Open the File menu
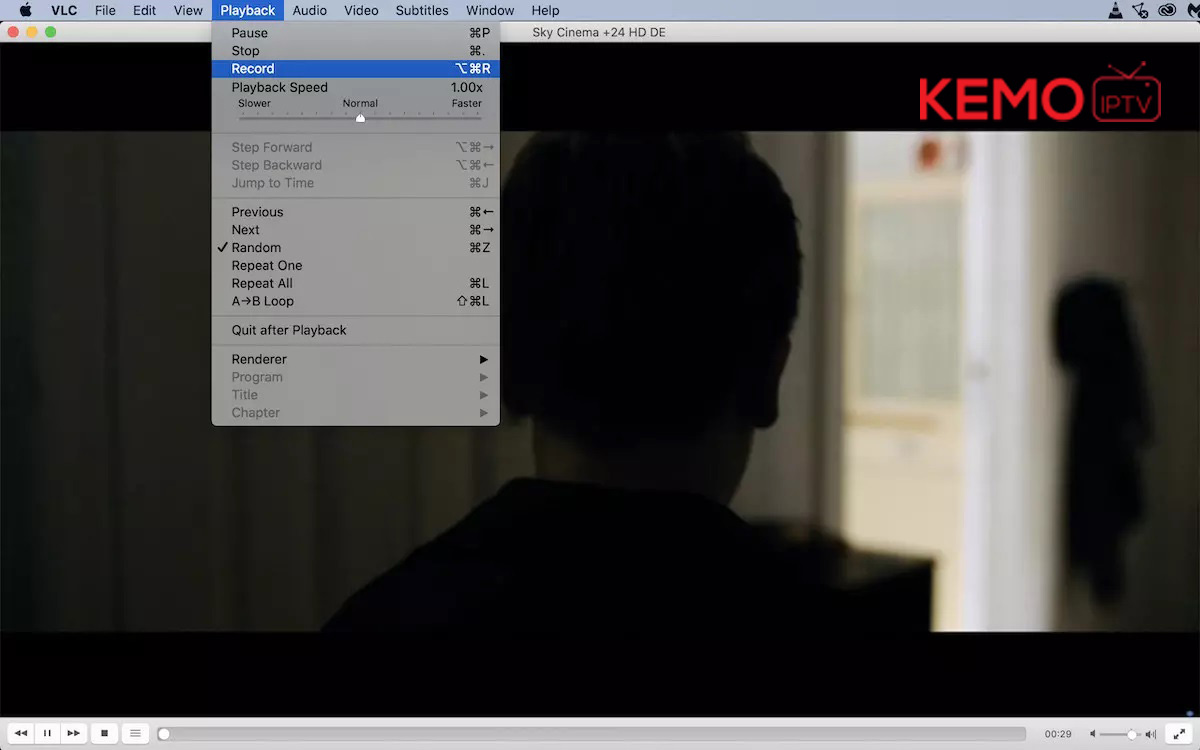This screenshot has width=1200, height=750. tap(105, 10)
